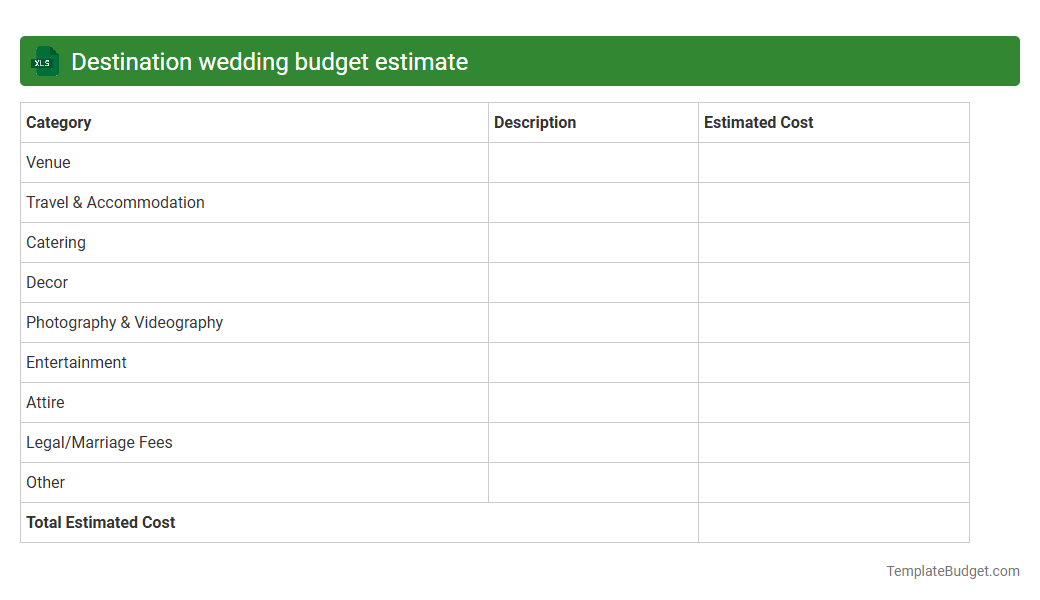Select the Venue category row
Viewport: 1040px width, 600px height.
point(48,162)
